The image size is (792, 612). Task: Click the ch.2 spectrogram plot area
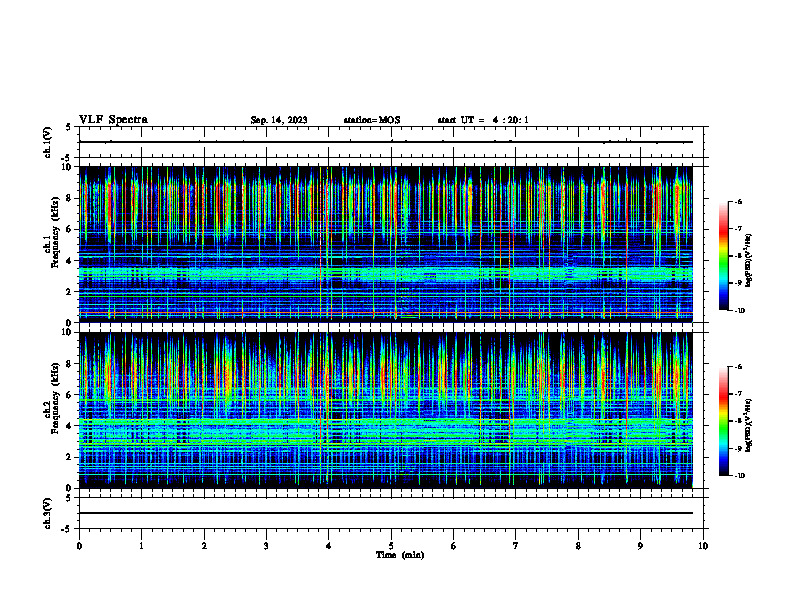tap(386, 410)
